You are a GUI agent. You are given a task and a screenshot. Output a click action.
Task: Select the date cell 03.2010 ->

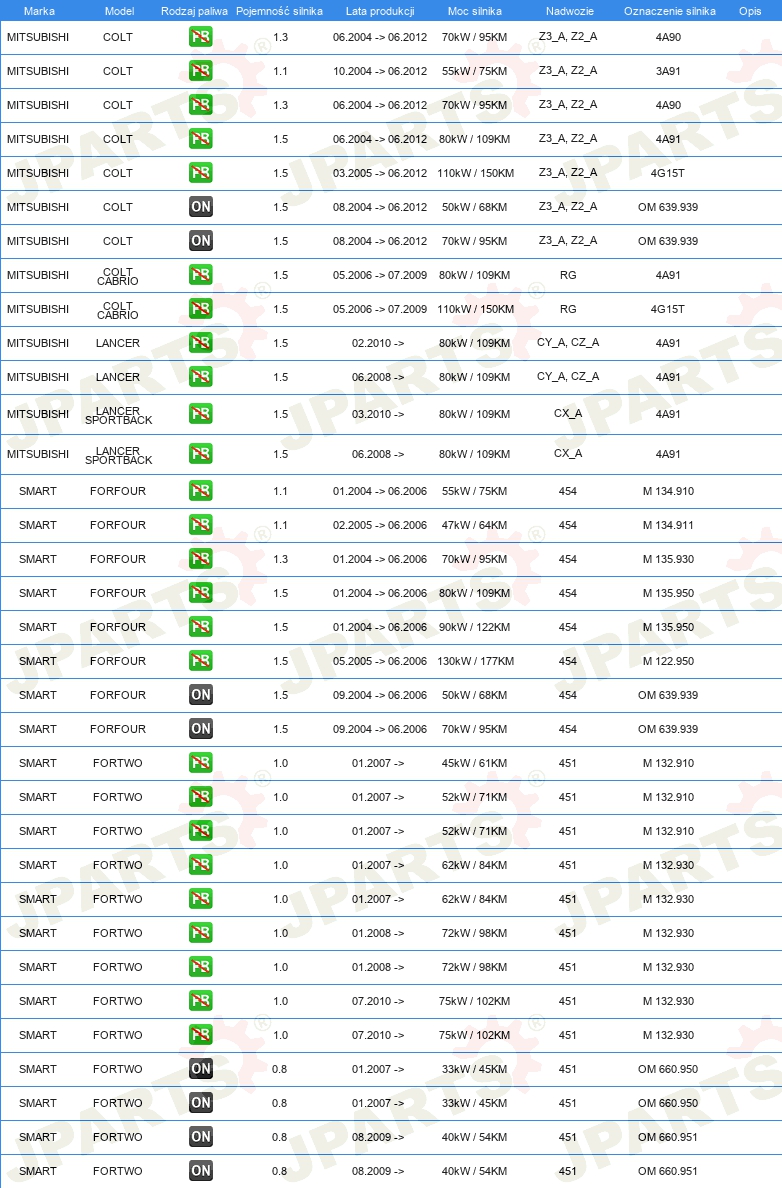378,414
